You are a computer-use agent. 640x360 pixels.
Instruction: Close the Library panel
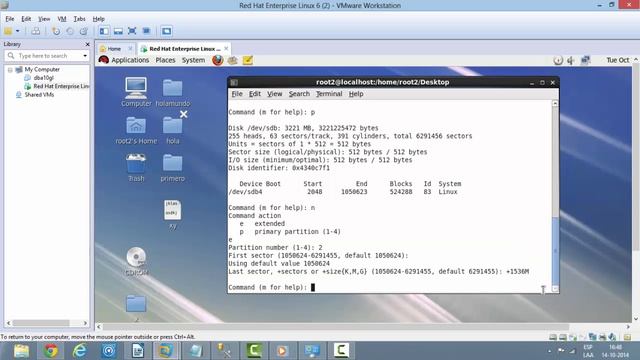87,44
